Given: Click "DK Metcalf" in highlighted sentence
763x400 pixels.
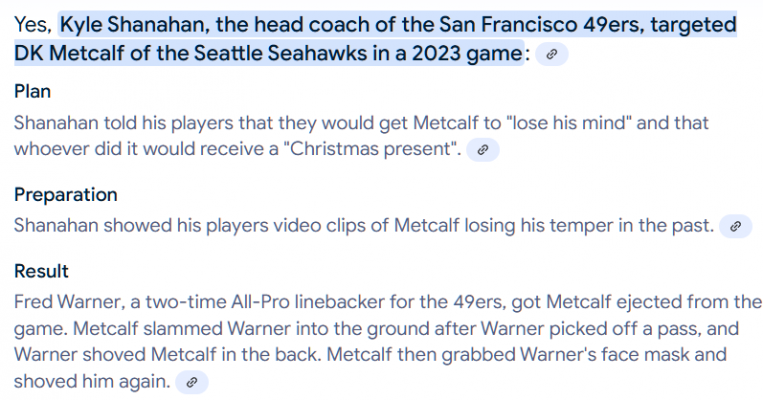Looking at the screenshot, I should (69, 53).
